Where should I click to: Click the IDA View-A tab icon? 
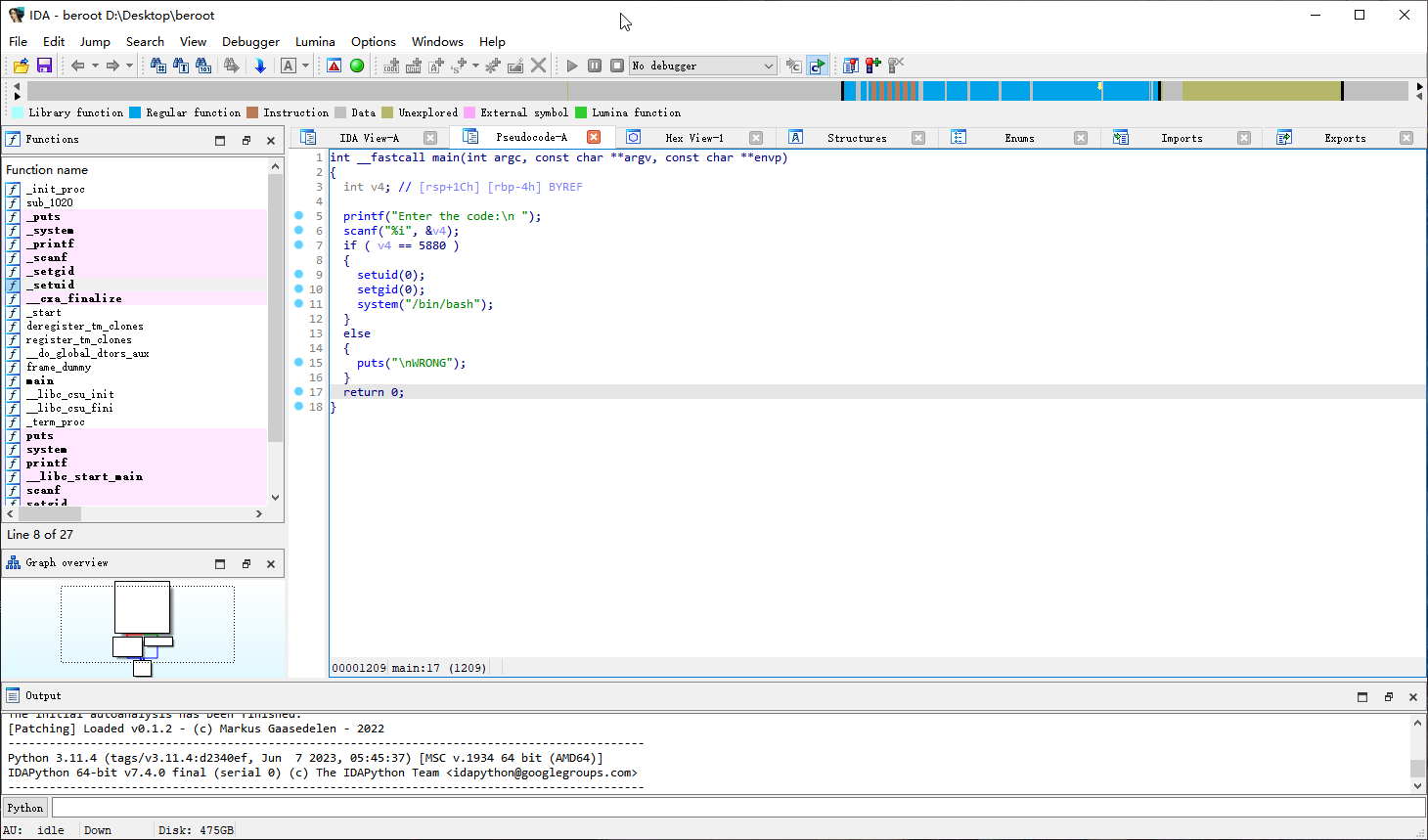308,138
